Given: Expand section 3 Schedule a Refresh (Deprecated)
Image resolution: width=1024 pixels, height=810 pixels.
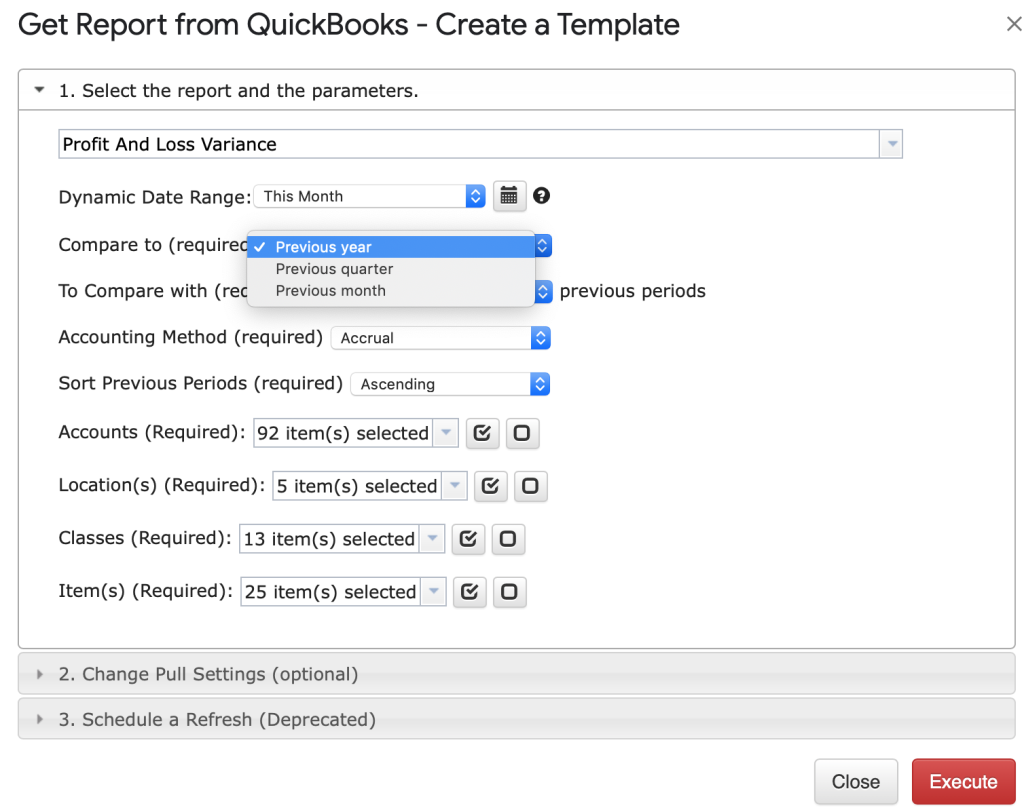Looking at the screenshot, I should (517, 719).
